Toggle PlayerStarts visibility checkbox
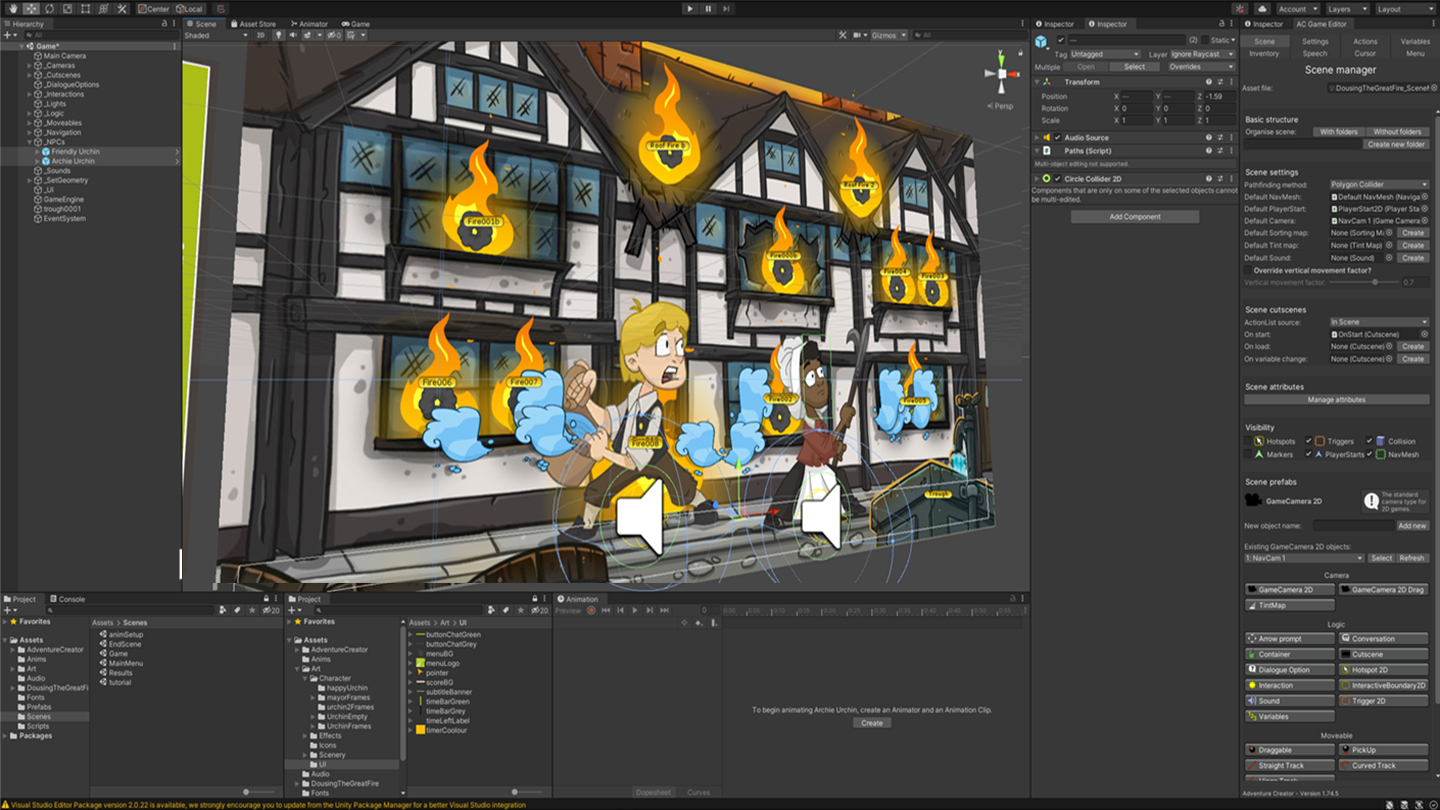Image resolution: width=1440 pixels, height=810 pixels. pyautogui.click(x=1309, y=454)
